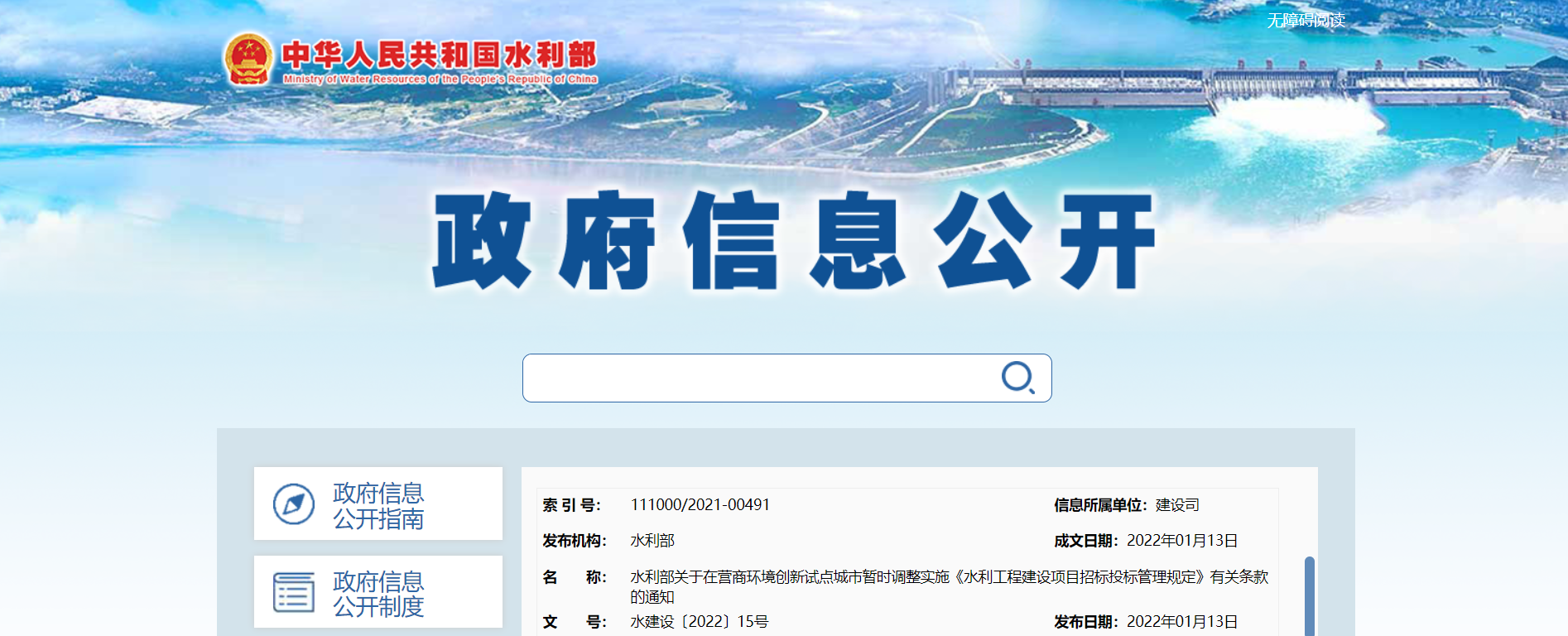This screenshot has width=1568, height=636.
Task: Open 政府信息公开制度 sidebar entry
Action: click(x=378, y=594)
